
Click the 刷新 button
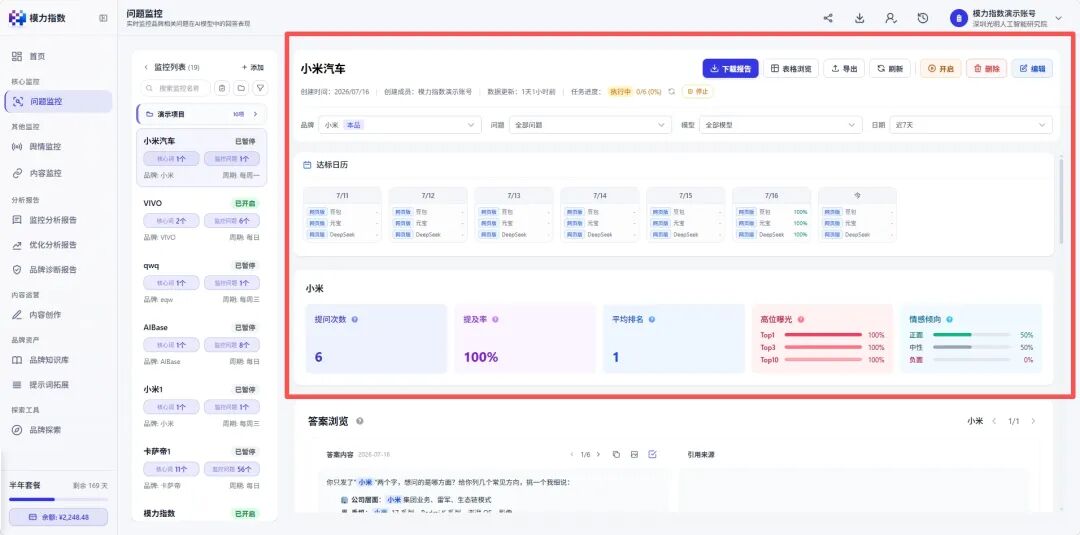[x=890, y=68]
